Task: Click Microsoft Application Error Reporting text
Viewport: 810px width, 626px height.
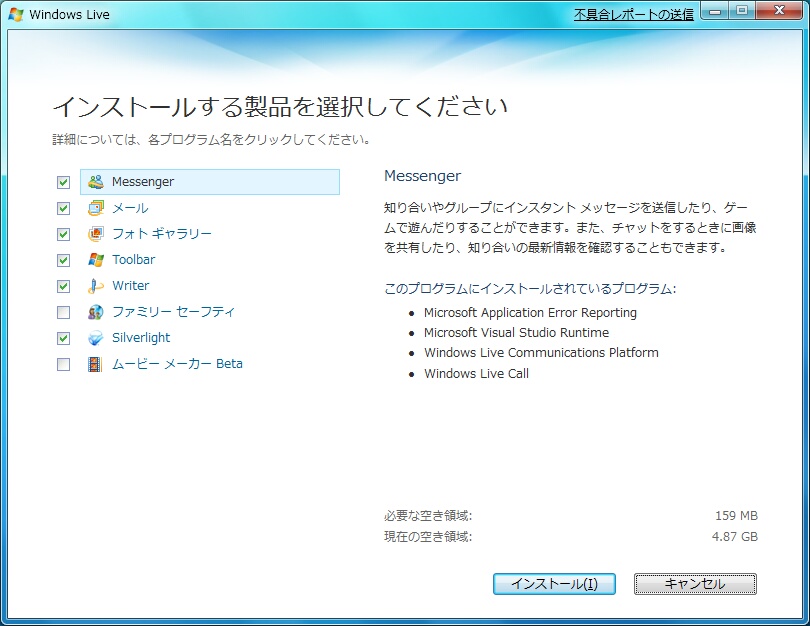Action: [531, 312]
